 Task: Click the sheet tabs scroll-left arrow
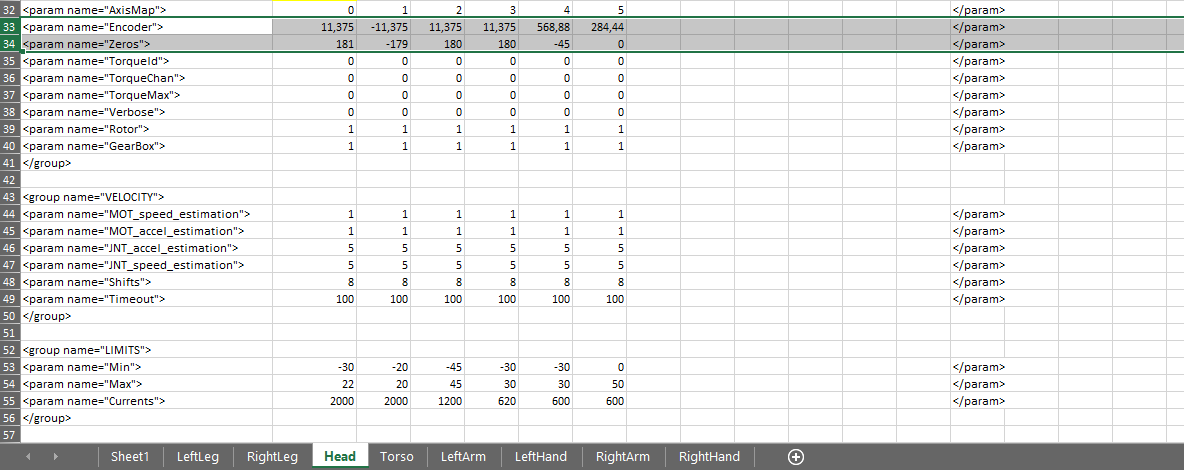(28, 457)
